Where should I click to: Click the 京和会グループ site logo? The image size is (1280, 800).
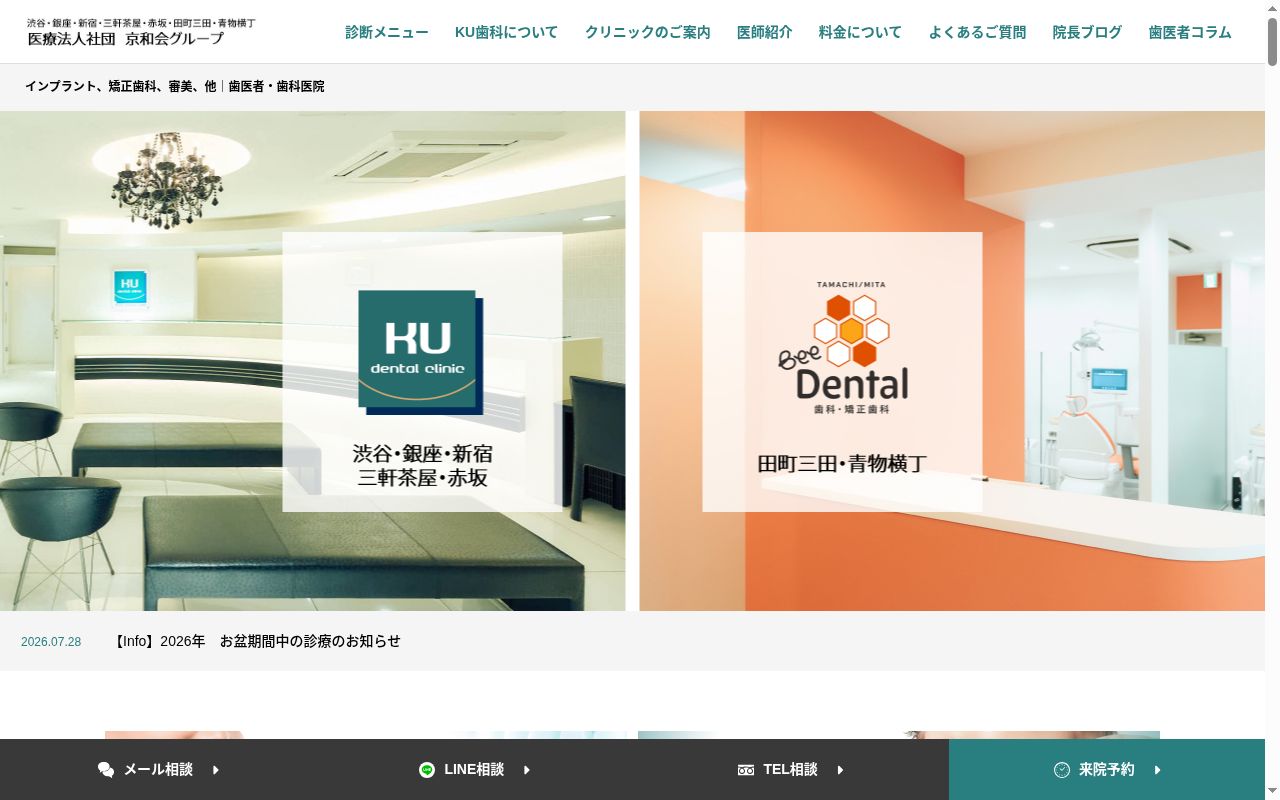click(x=141, y=32)
